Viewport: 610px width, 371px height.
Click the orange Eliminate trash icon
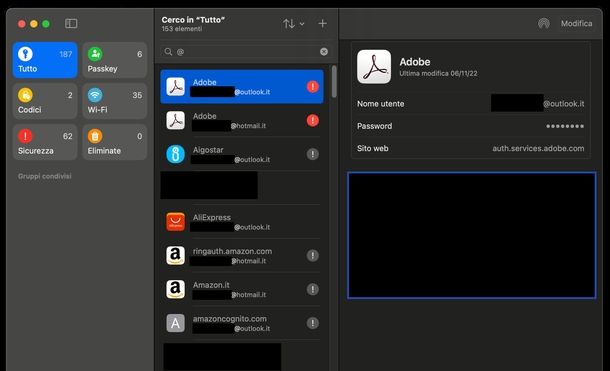(95, 136)
